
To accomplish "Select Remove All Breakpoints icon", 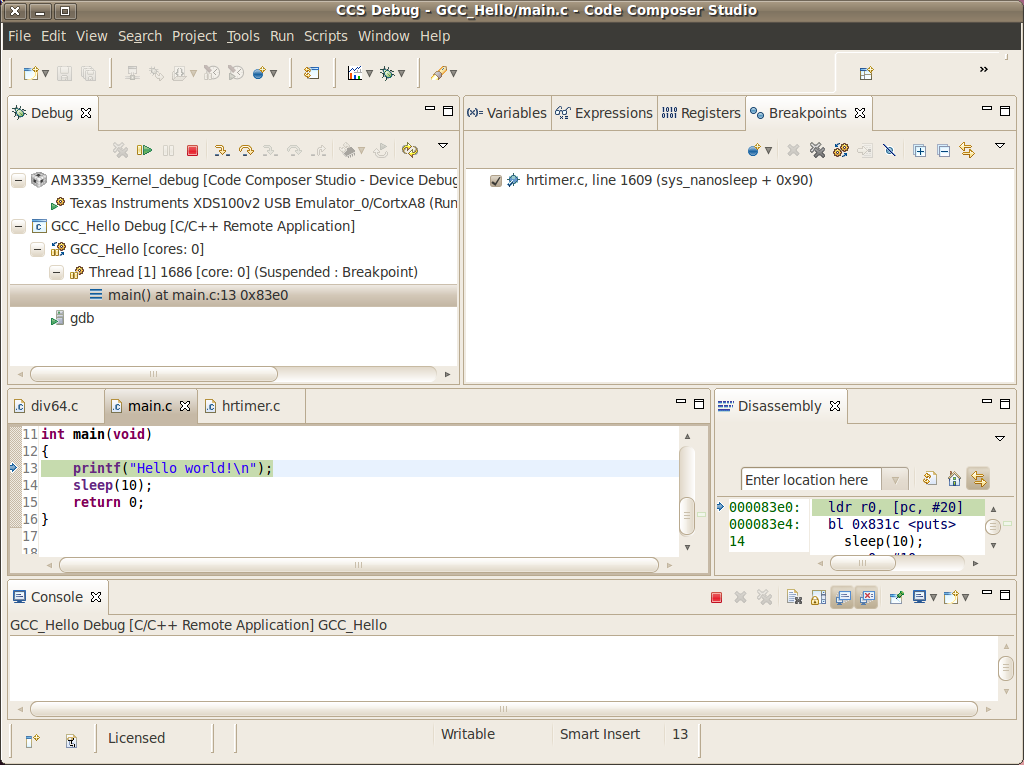I will click(x=817, y=150).
